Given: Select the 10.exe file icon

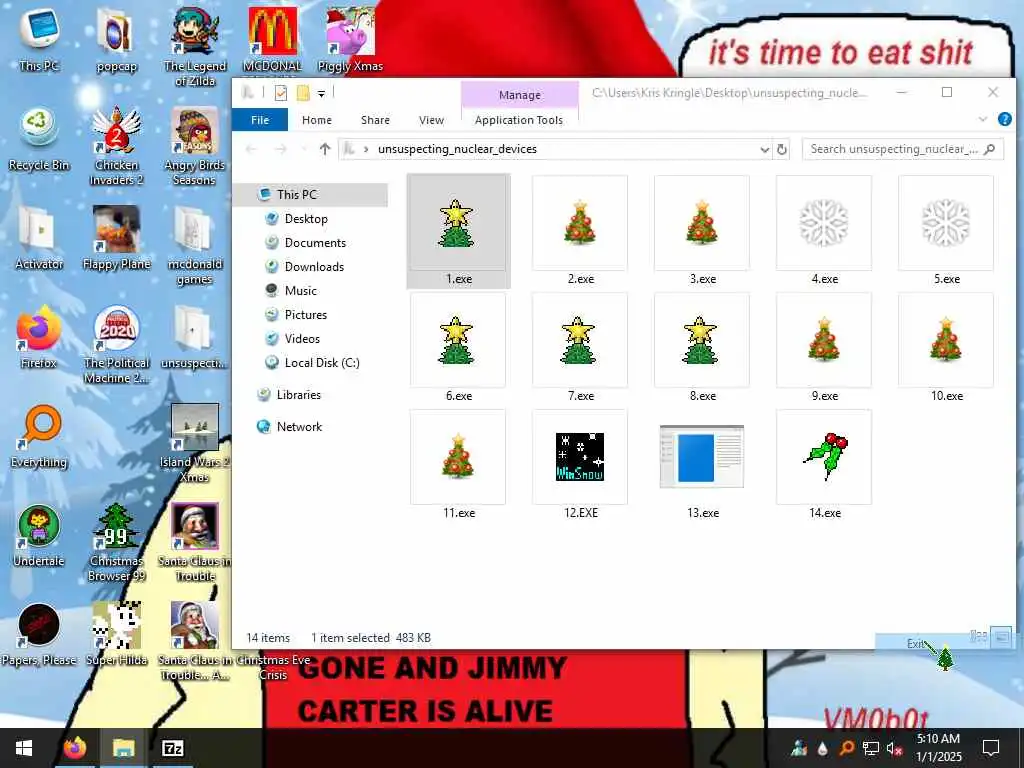Looking at the screenshot, I should pyautogui.click(x=946, y=347).
